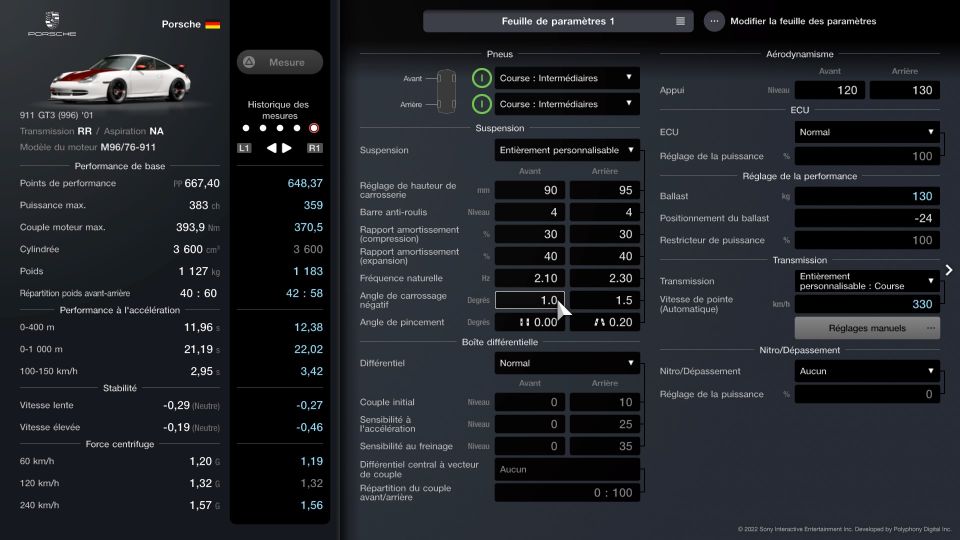This screenshot has width=960, height=540.
Task: Select Vitesse de pointe value 330
Action: click(x=867, y=304)
